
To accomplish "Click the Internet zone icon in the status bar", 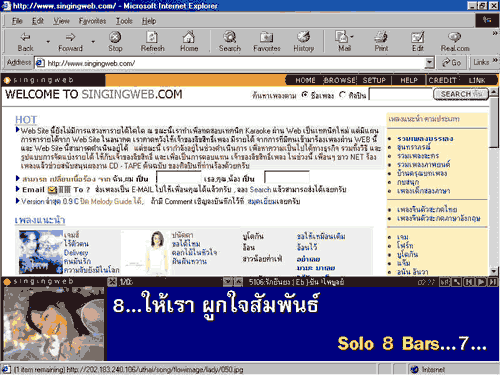I will click(415, 369).
